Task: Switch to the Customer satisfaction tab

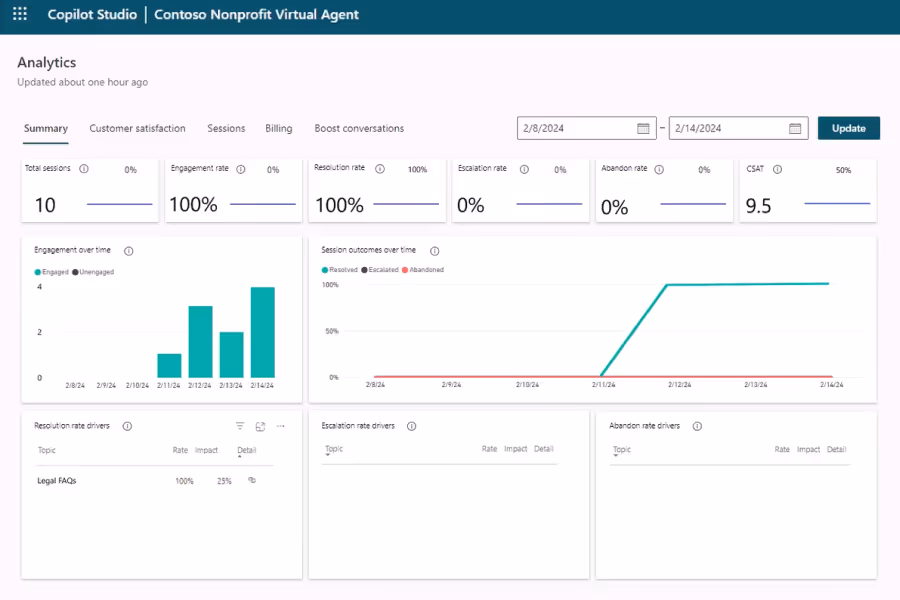Action: [137, 129]
